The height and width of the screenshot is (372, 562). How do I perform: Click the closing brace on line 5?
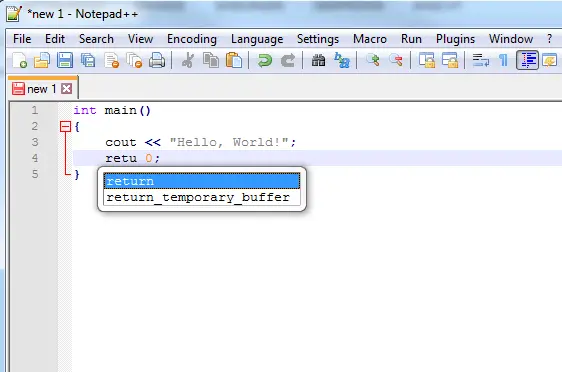77,175
